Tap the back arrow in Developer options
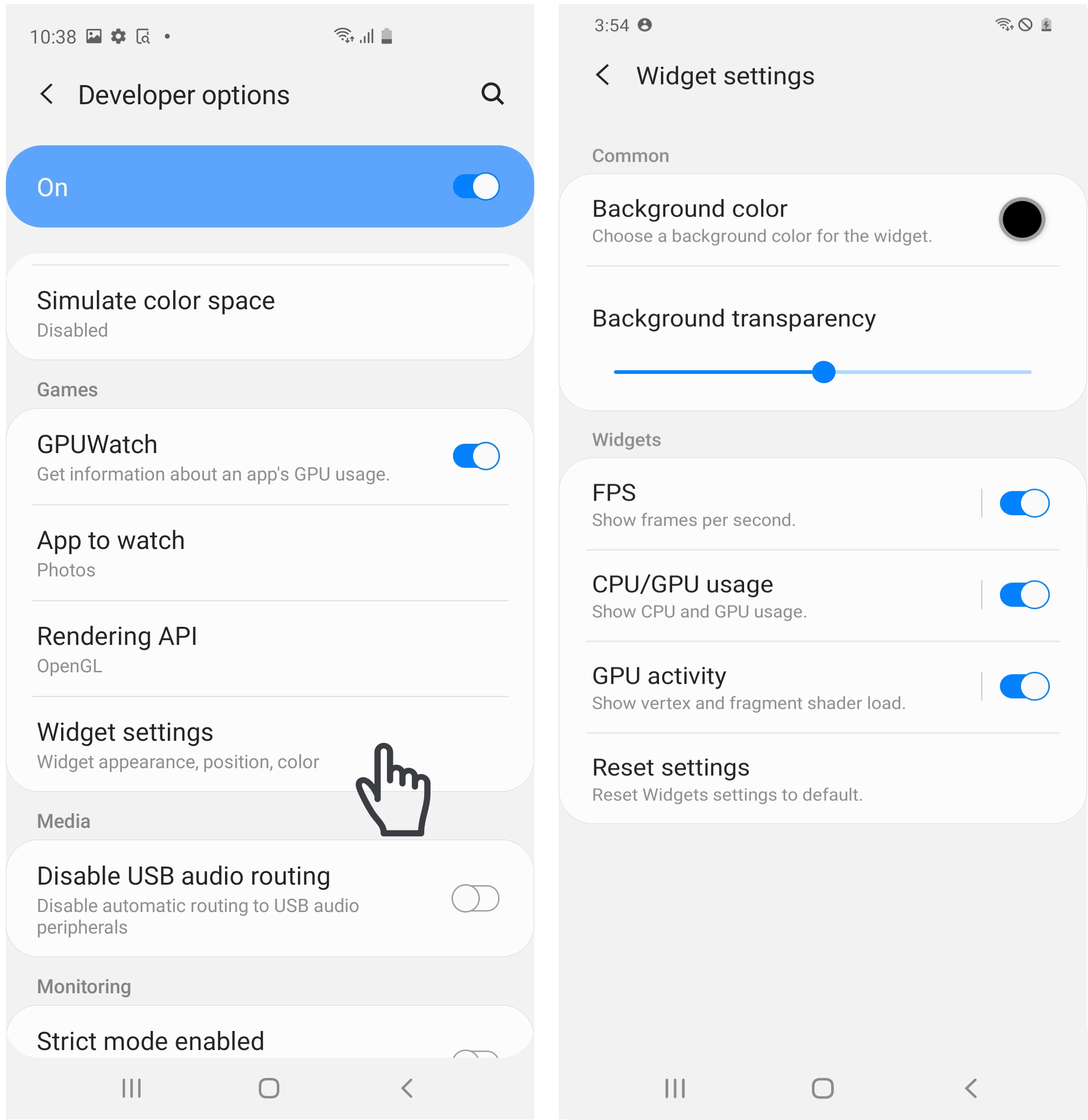The image size is (1088, 1120). [x=46, y=93]
